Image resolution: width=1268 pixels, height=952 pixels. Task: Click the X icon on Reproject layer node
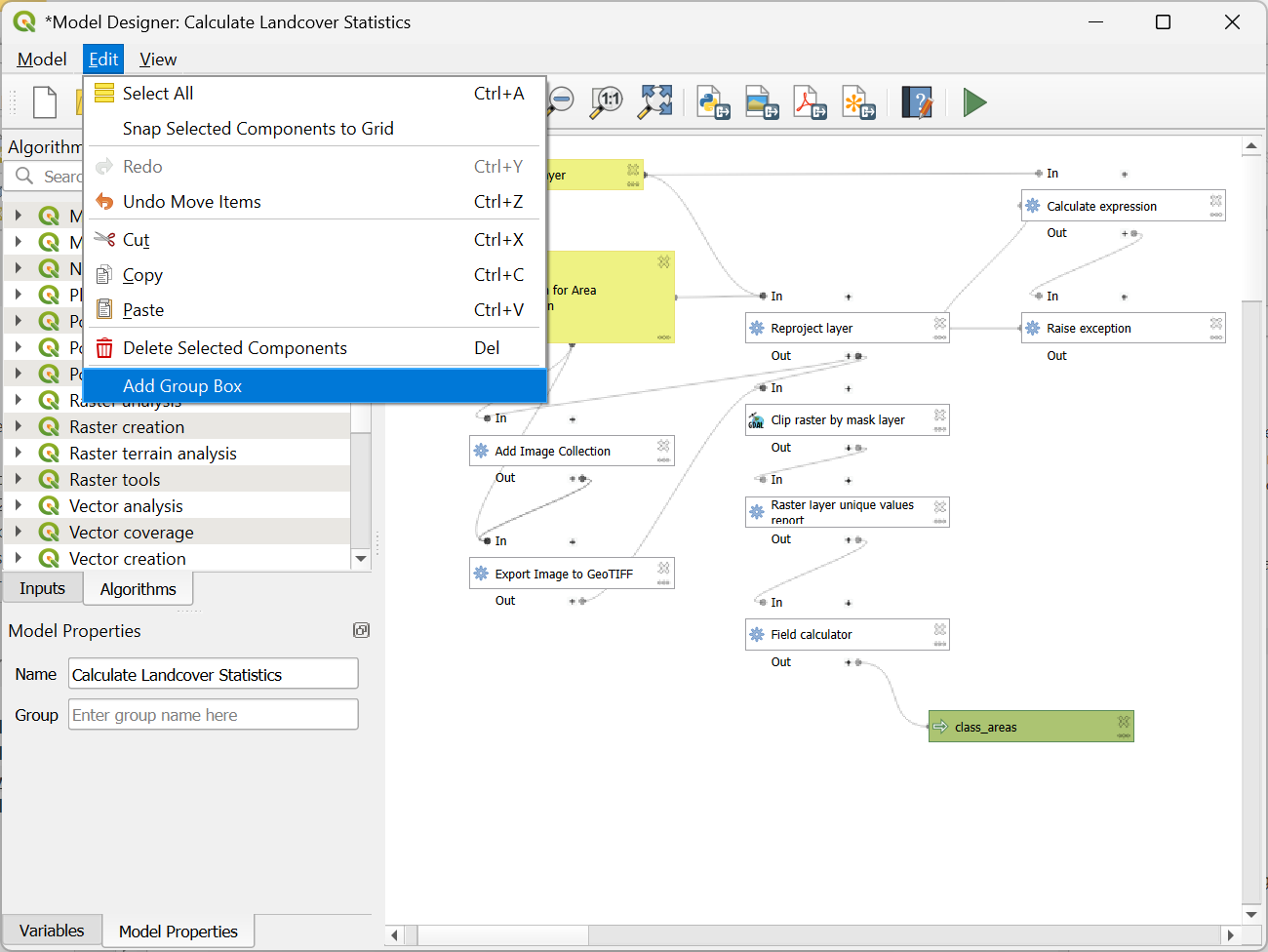pos(940,323)
